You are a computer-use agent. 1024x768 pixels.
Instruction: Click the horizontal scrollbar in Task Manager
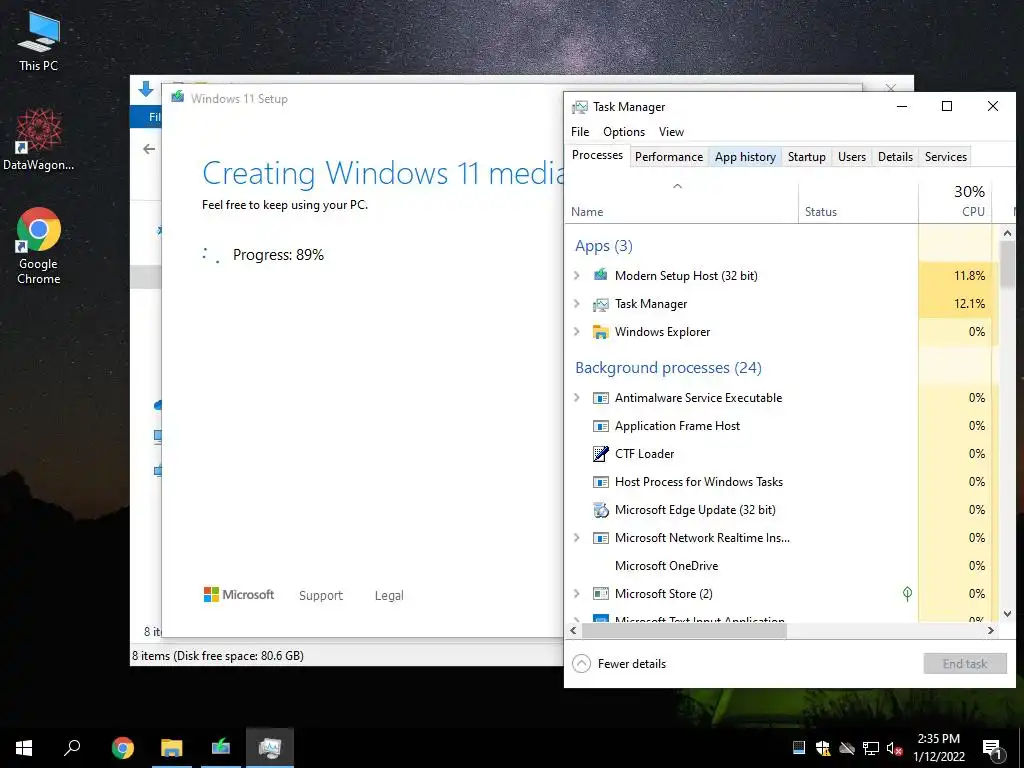[x=684, y=631]
